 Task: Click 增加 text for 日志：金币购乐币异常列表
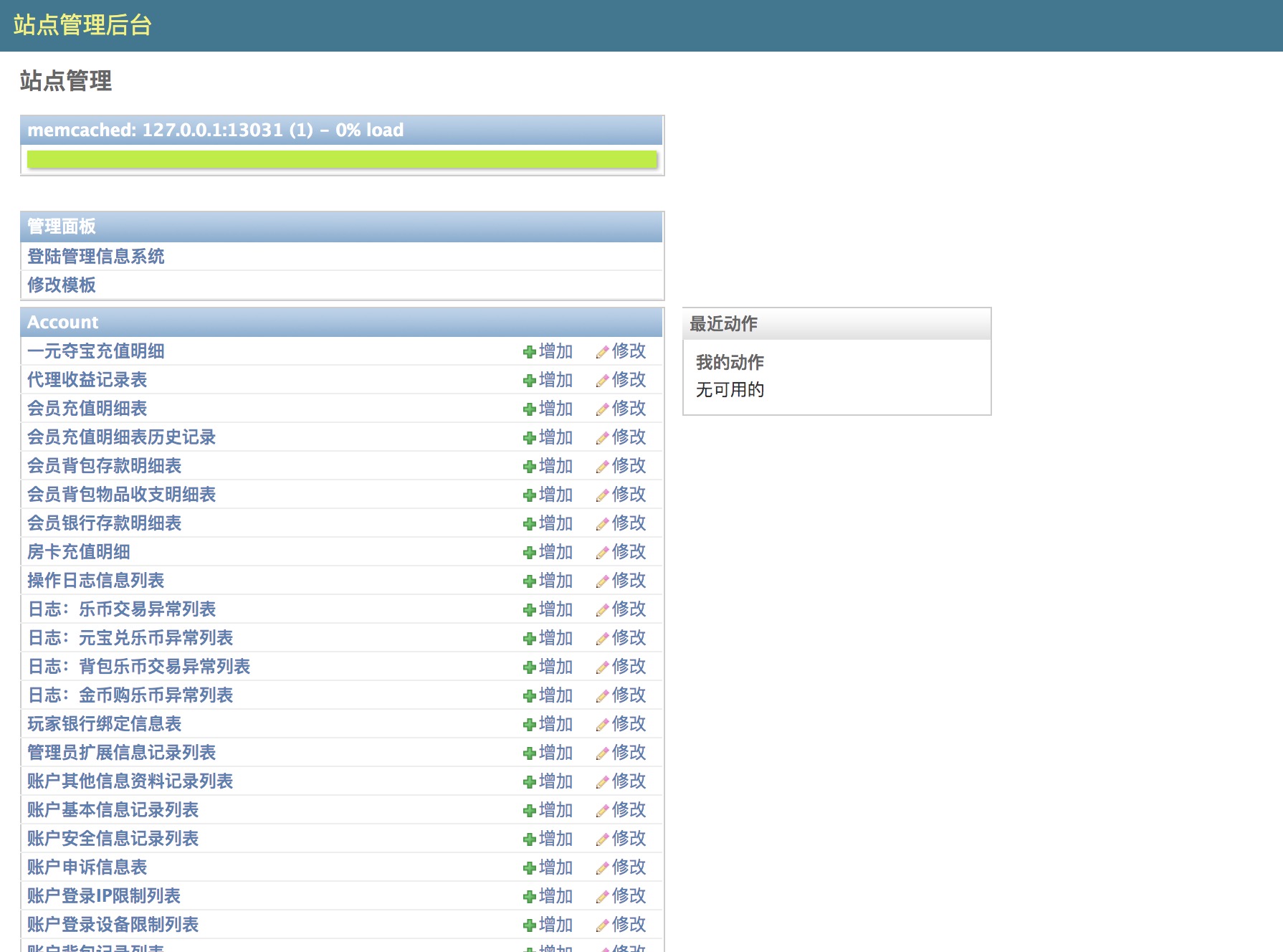555,695
